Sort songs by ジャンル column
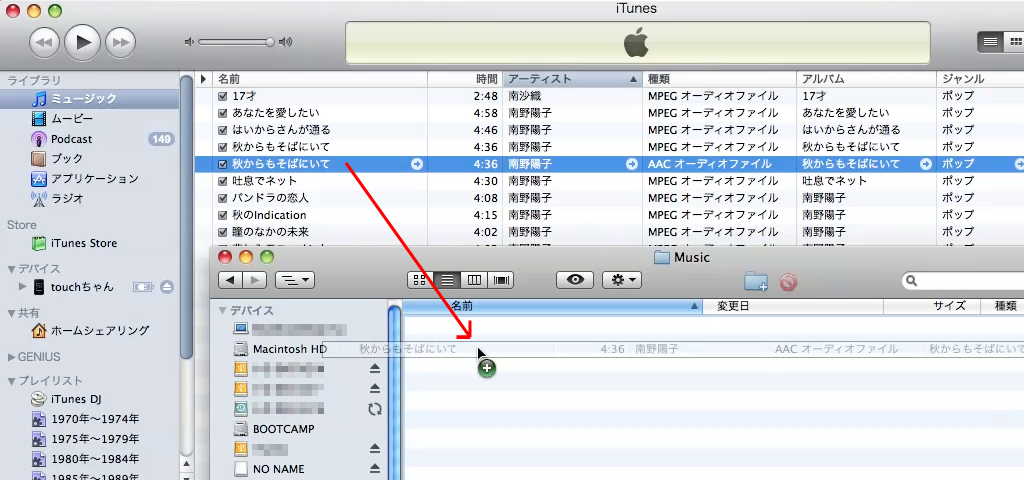This screenshot has height=480, width=1024. click(x=980, y=79)
